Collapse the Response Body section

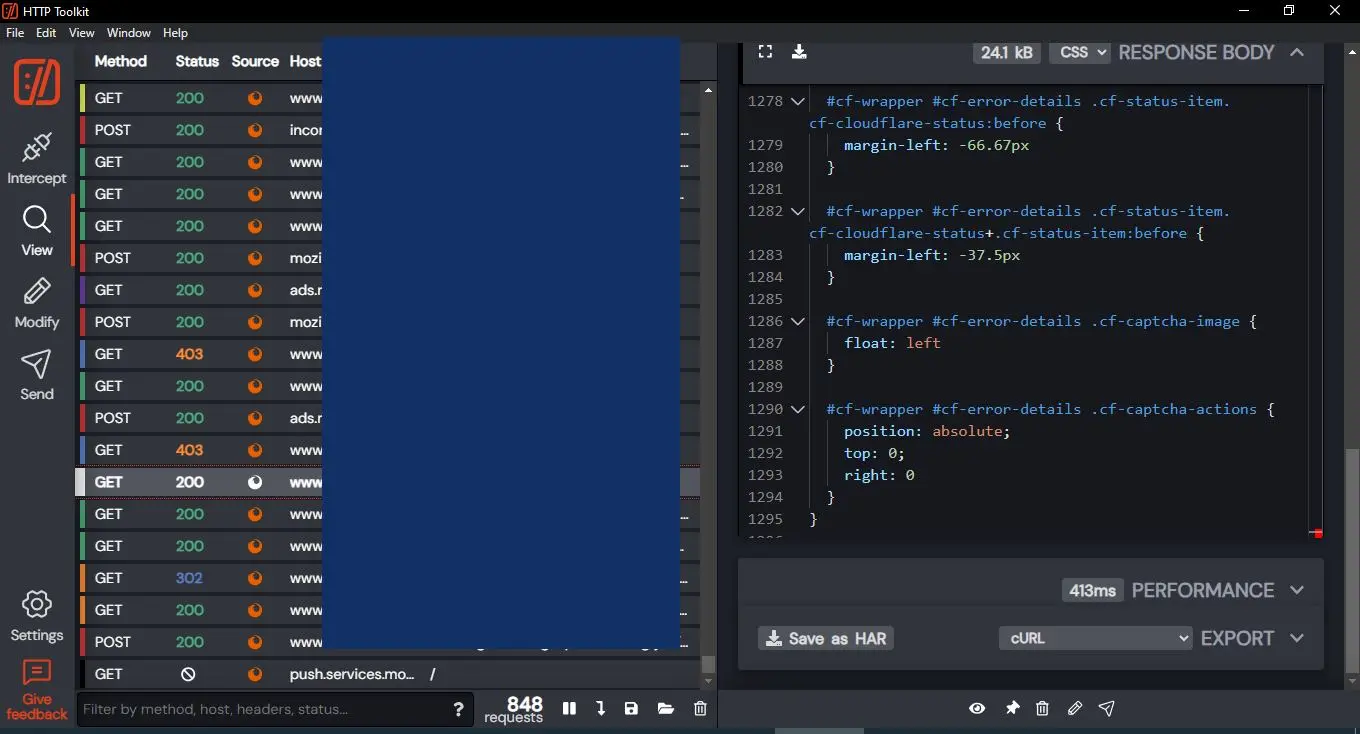pos(1297,52)
